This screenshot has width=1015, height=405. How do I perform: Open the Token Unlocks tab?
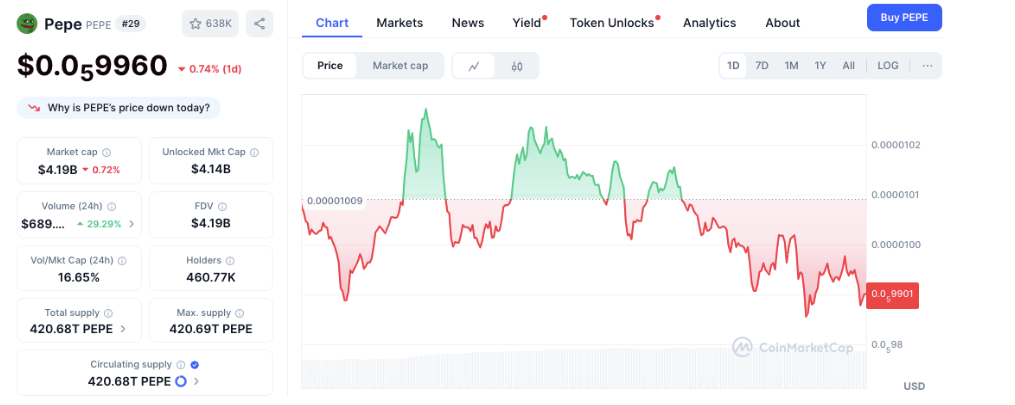612,23
